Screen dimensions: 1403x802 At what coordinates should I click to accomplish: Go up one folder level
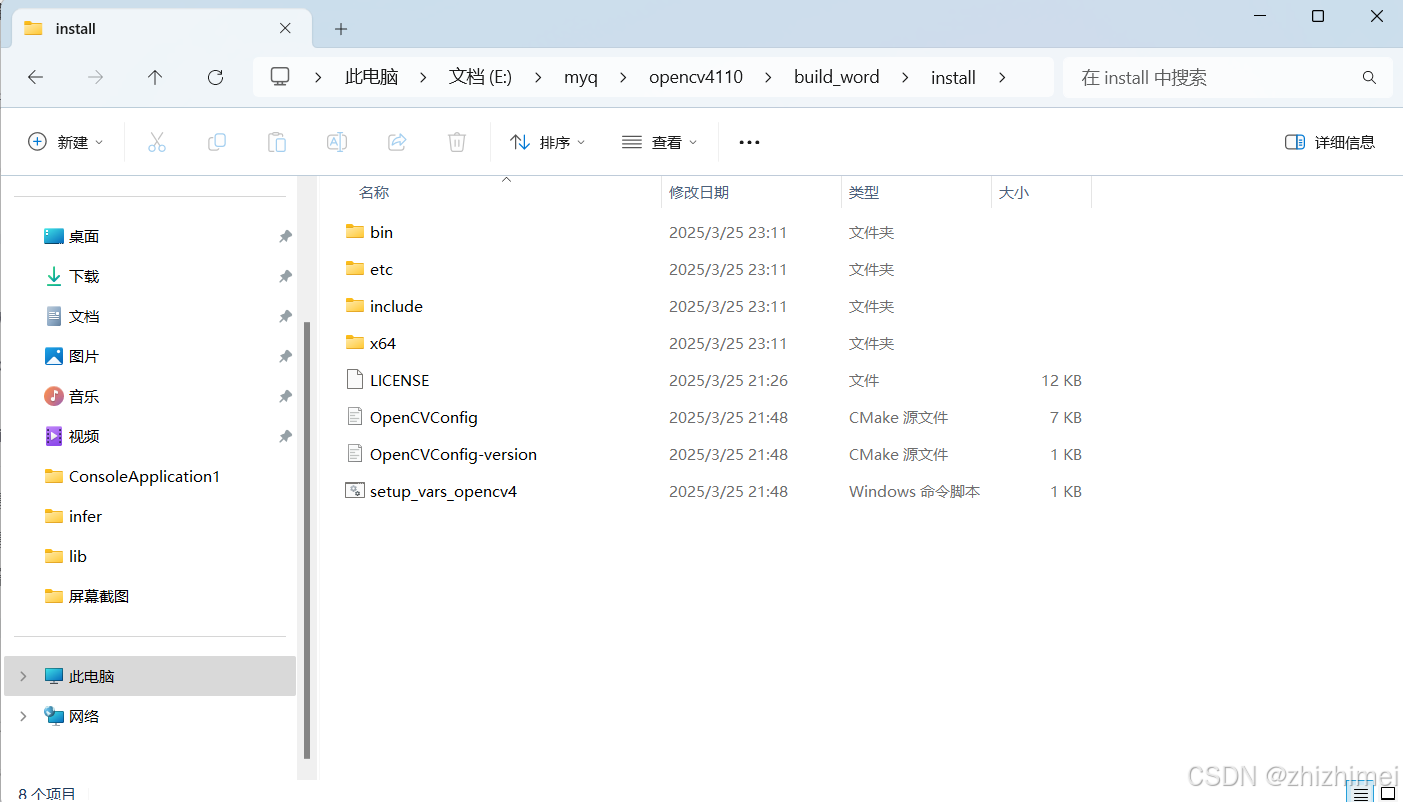click(x=155, y=77)
